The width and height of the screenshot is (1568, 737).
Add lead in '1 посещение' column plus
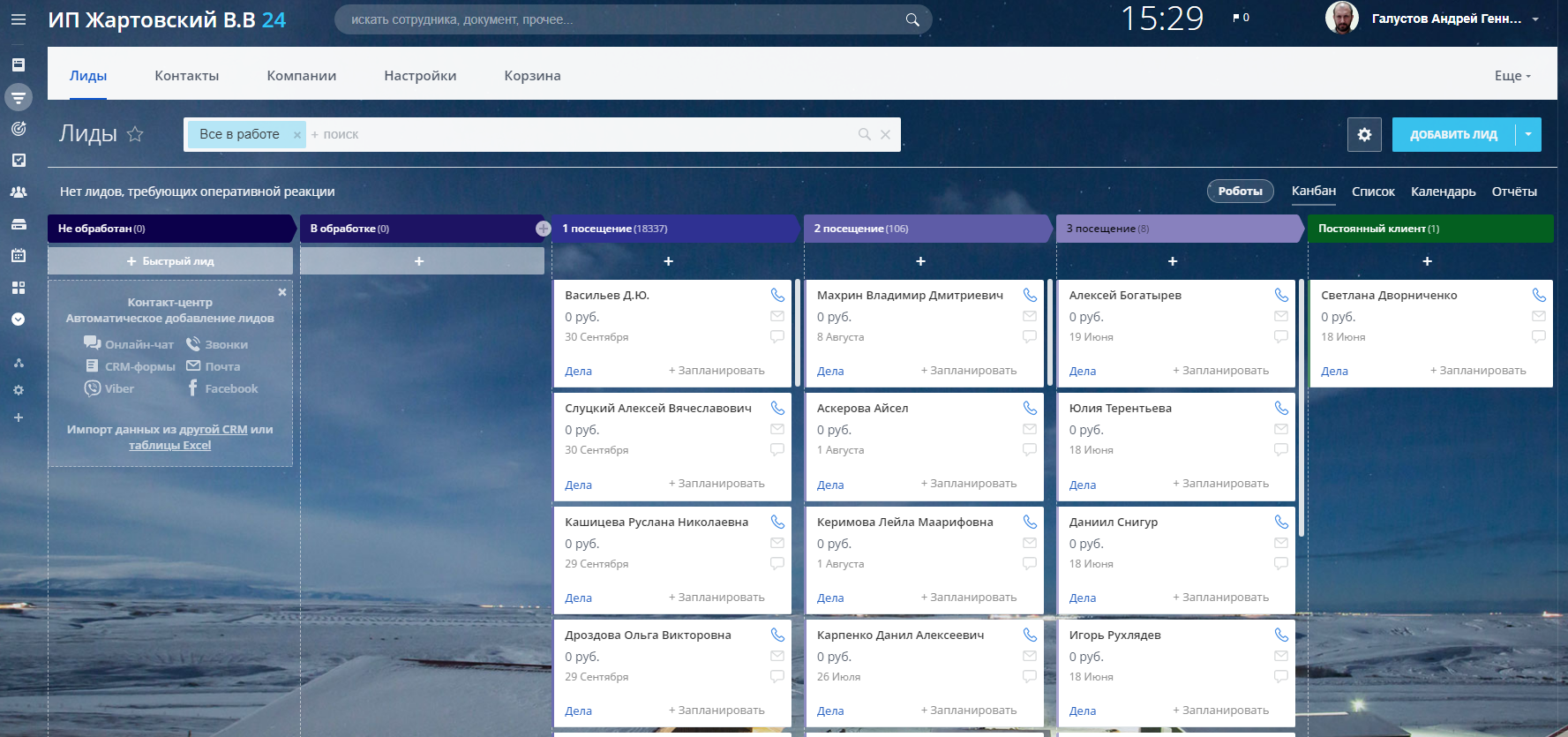pos(669,261)
